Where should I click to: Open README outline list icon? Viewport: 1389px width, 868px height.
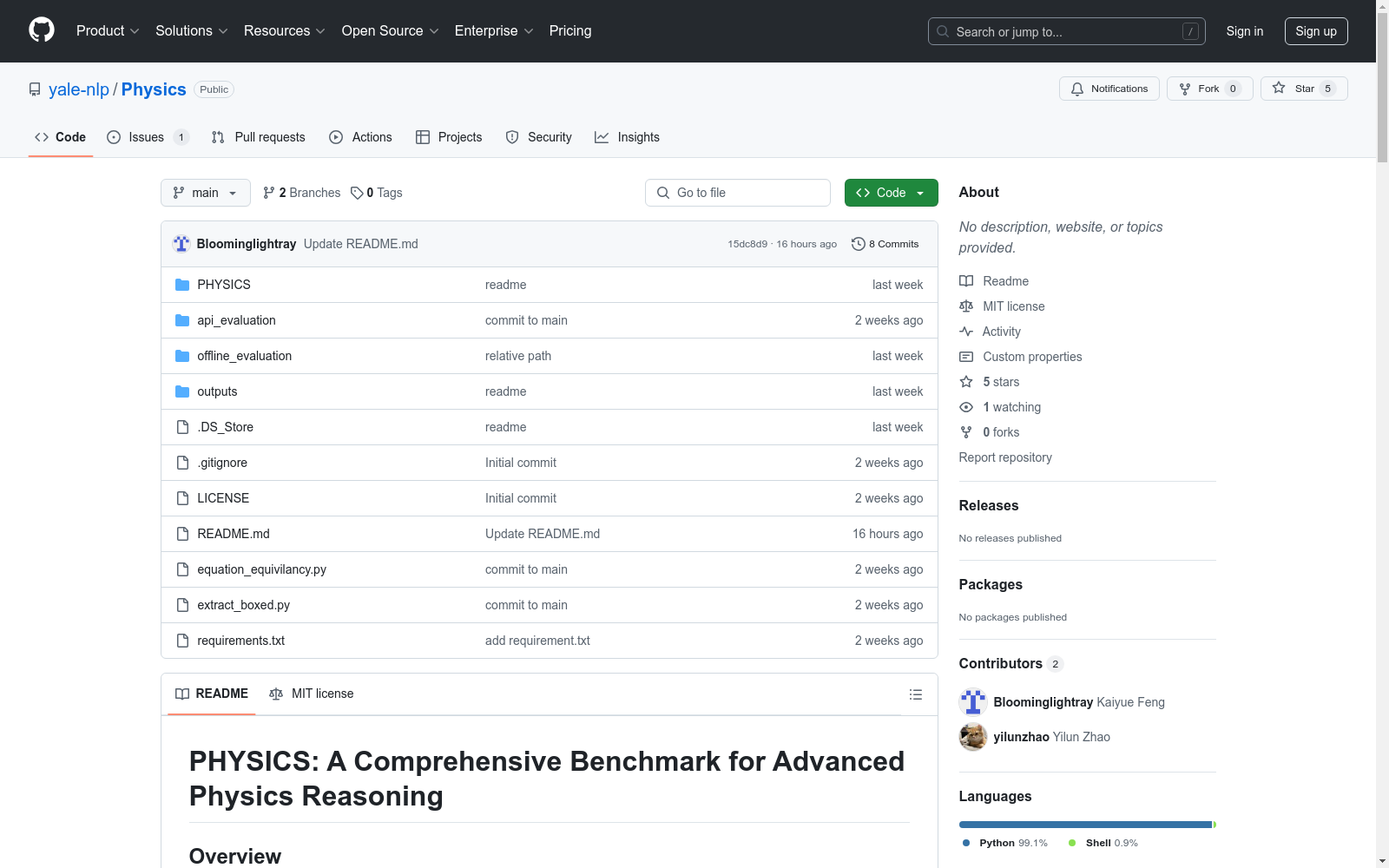coord(915,694)
